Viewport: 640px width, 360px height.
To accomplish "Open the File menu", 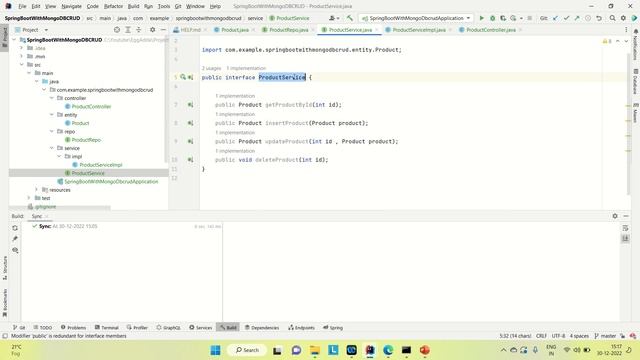I will click(x=22, y=6).
